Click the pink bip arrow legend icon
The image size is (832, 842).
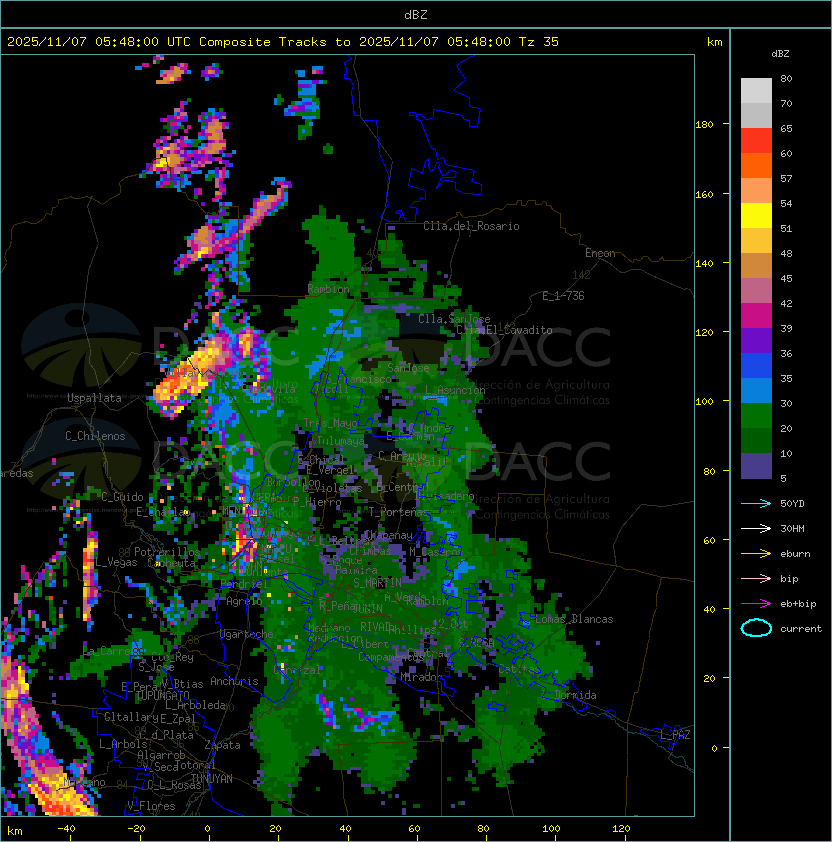coord(756,578)
